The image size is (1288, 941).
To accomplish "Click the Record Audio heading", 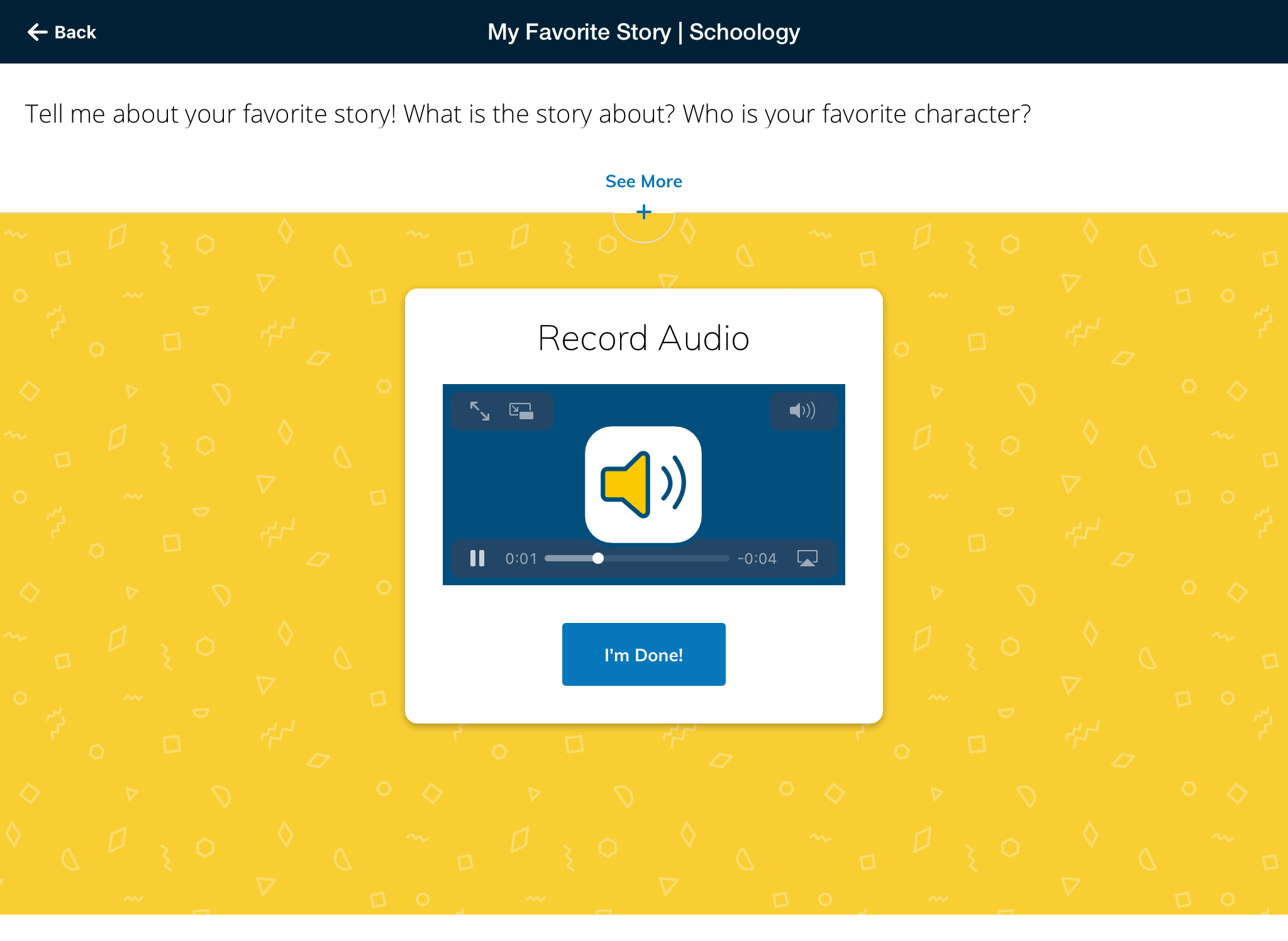I will point(643,338).
